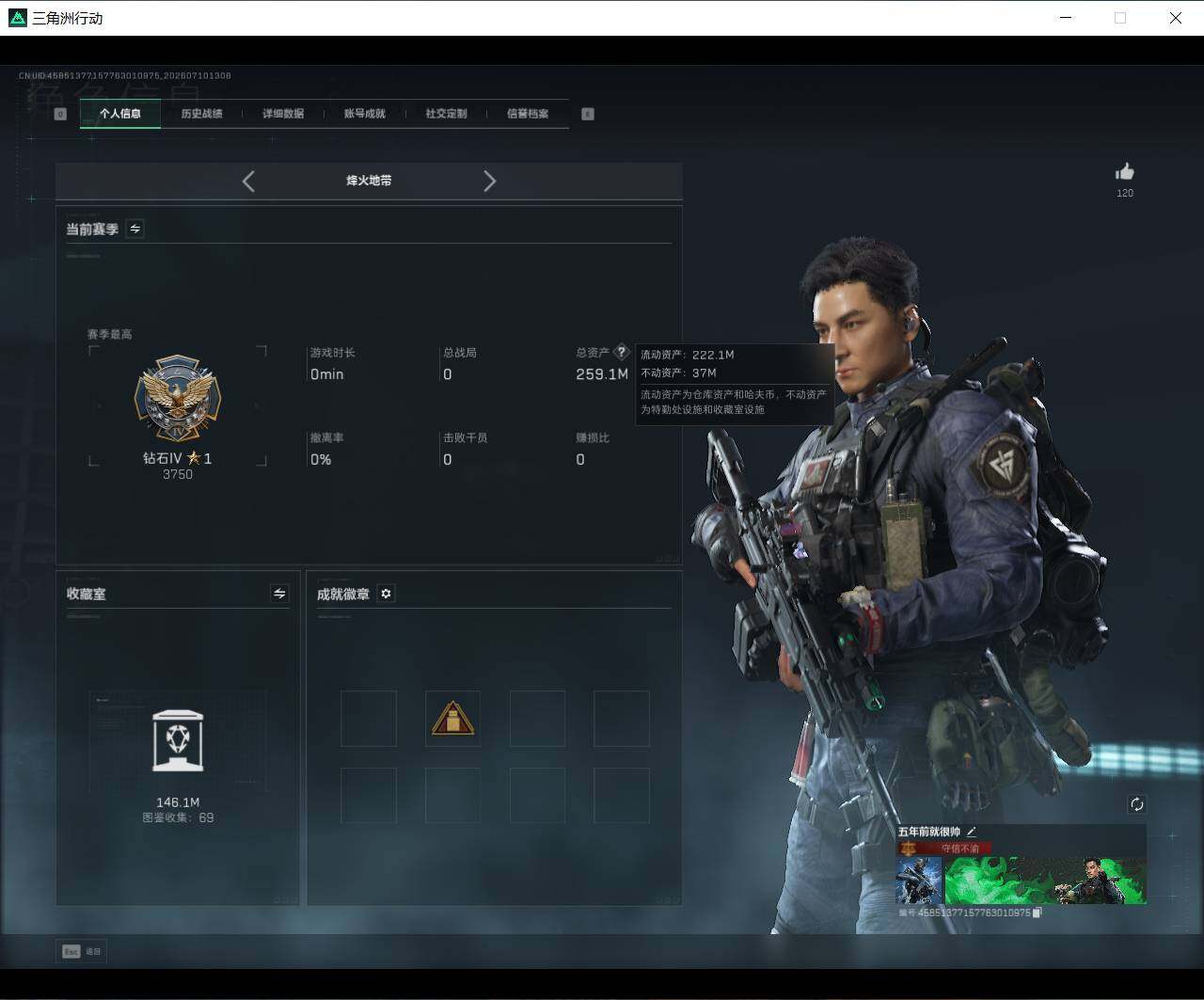Open 成就徽章 settings gear

click(386, 594)
